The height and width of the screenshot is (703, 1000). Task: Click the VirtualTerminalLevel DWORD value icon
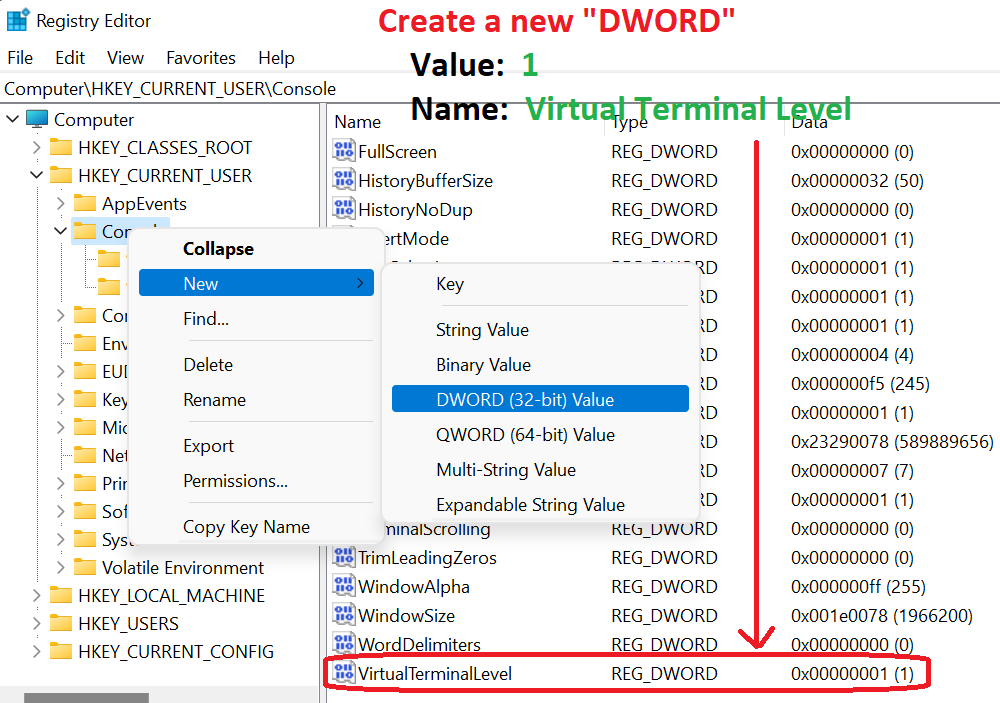(344, 673)
